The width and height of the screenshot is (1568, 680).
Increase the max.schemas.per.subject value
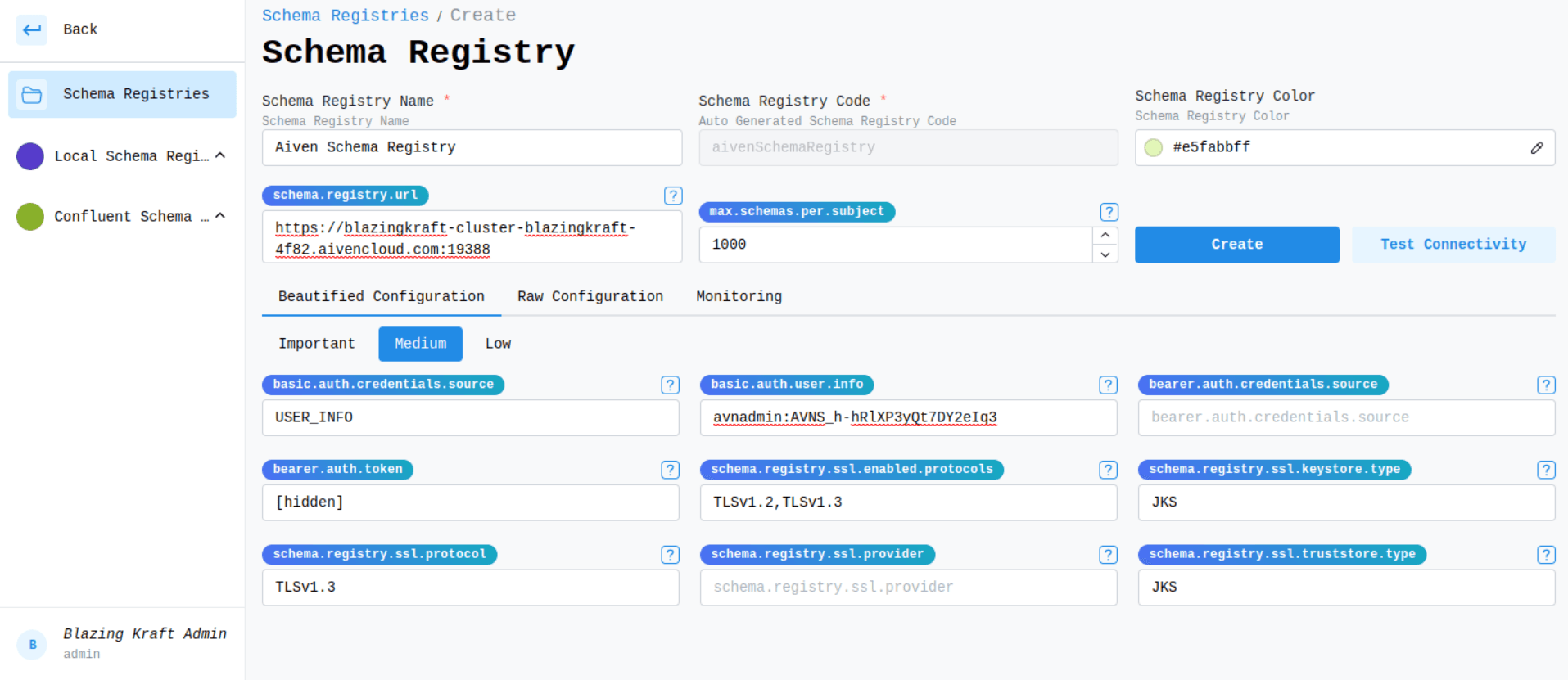click(1105, 236)
